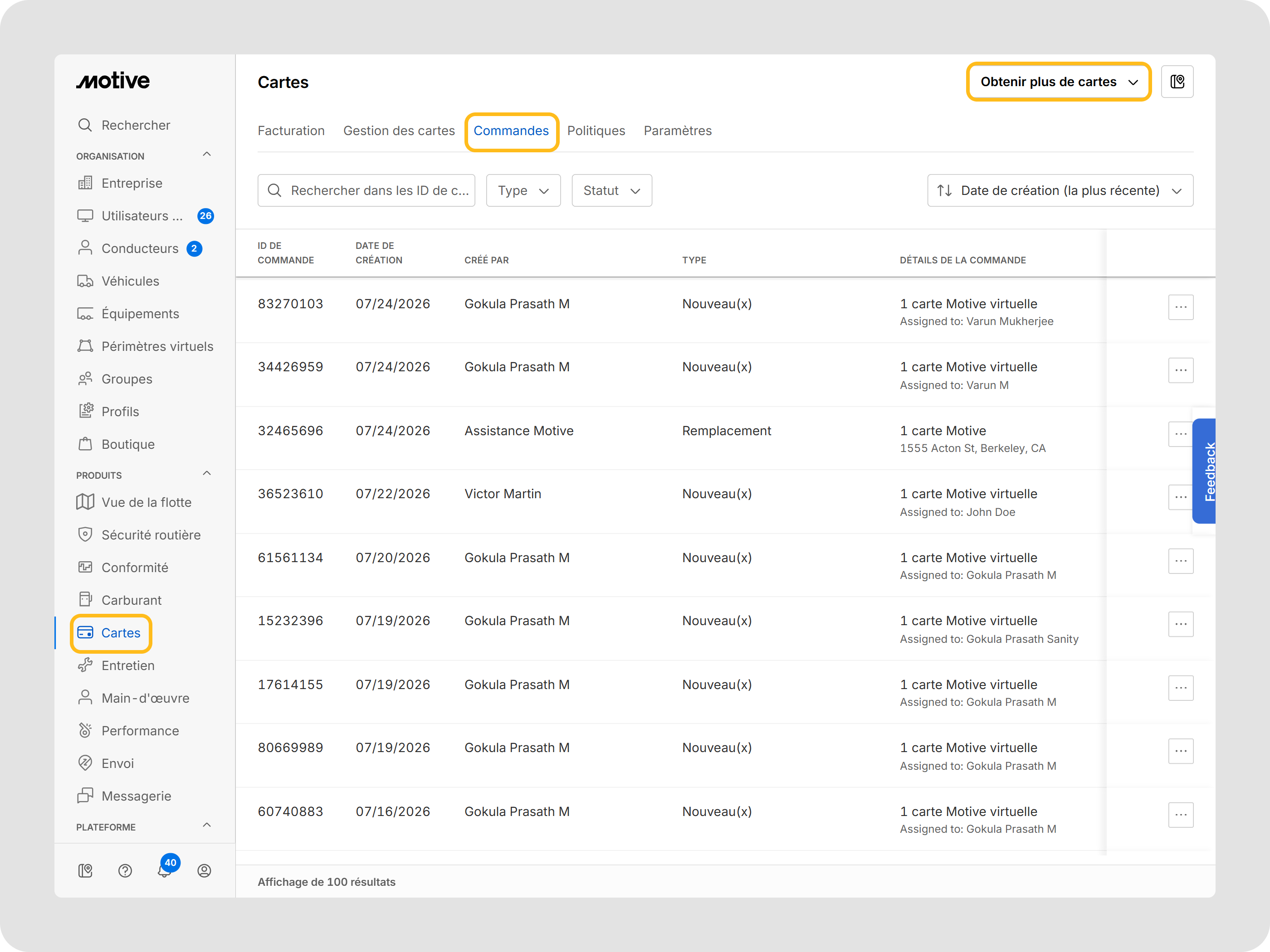The width and height of the screenshot is (1270, 952).
Task: Open the Obtenir plus de cartes dropdown
Action: coord(1059,82)
